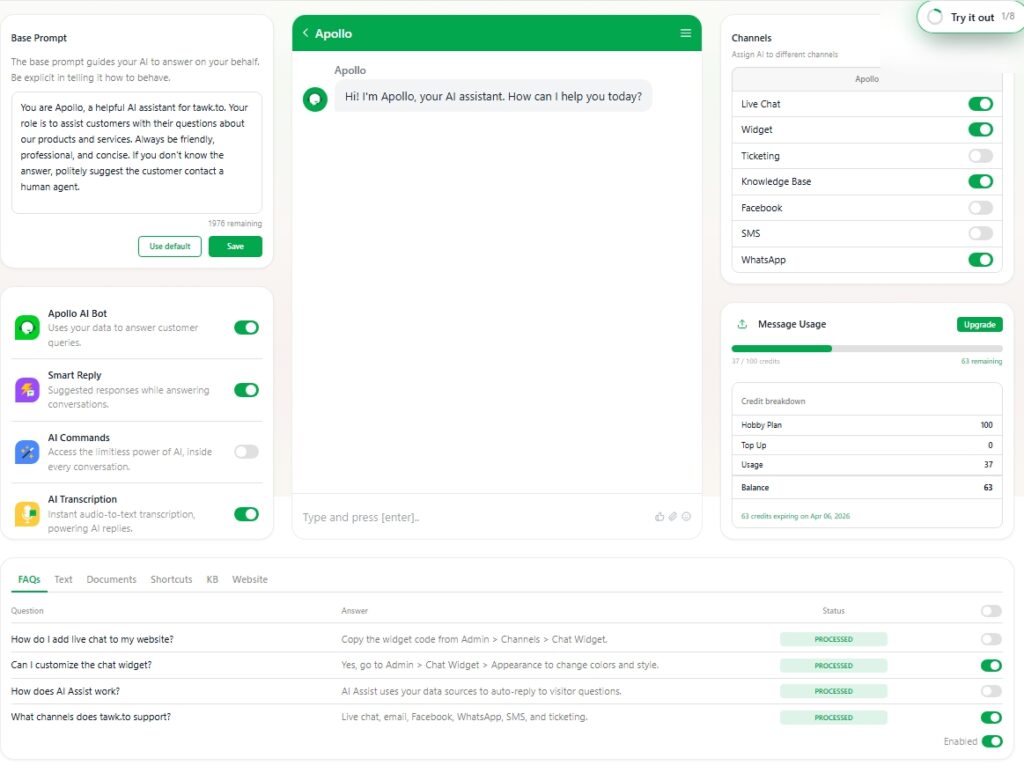Toggle the FAQ table header switch
Viewport: 1024px width, 773px height.
(x=991, y=611)
